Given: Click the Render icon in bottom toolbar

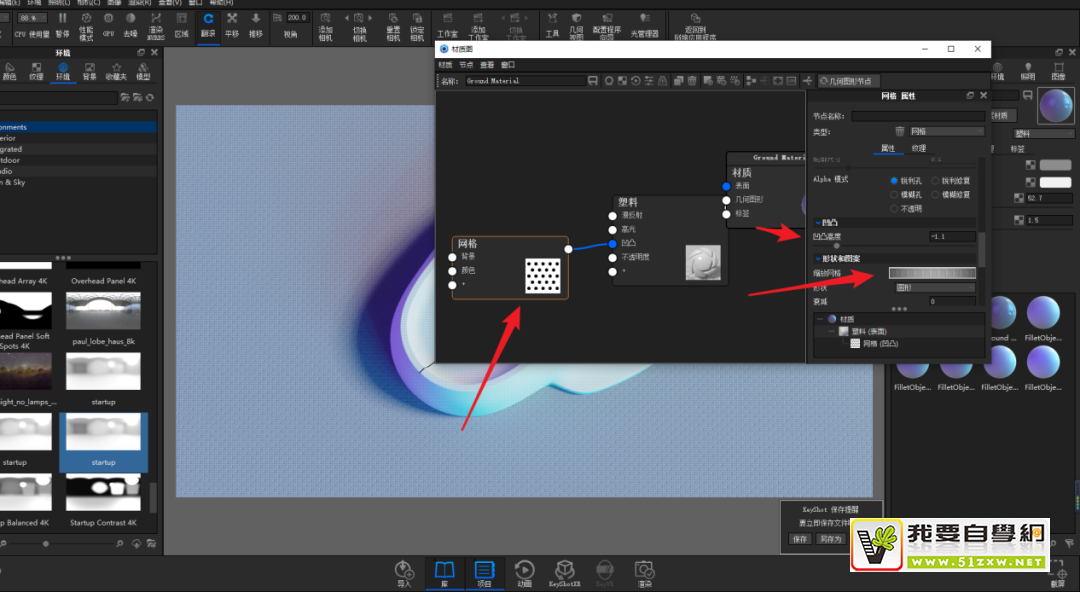Looking at the screenshot, I should tap(644, 571).
